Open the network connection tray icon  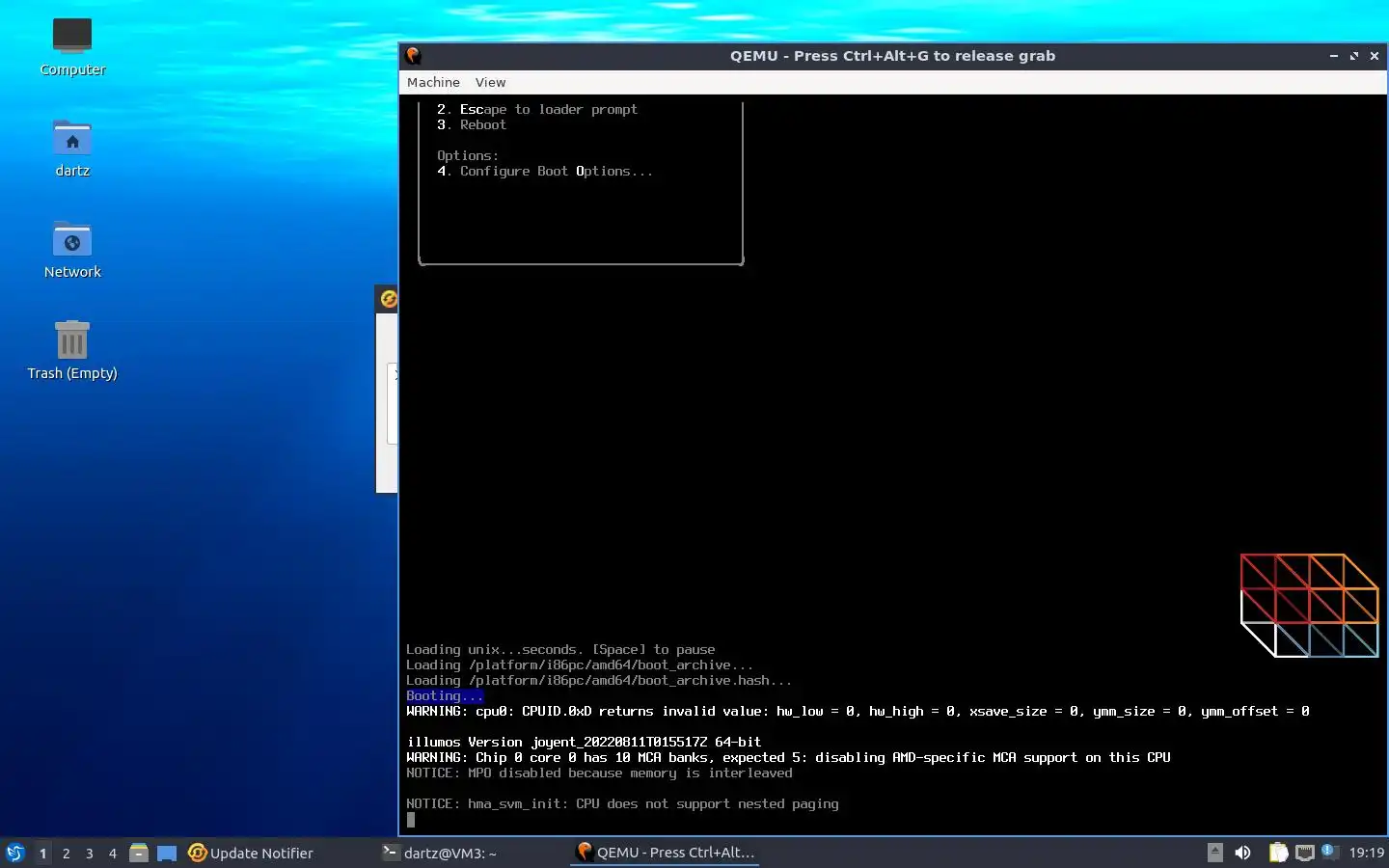(x=1305, y=853)
